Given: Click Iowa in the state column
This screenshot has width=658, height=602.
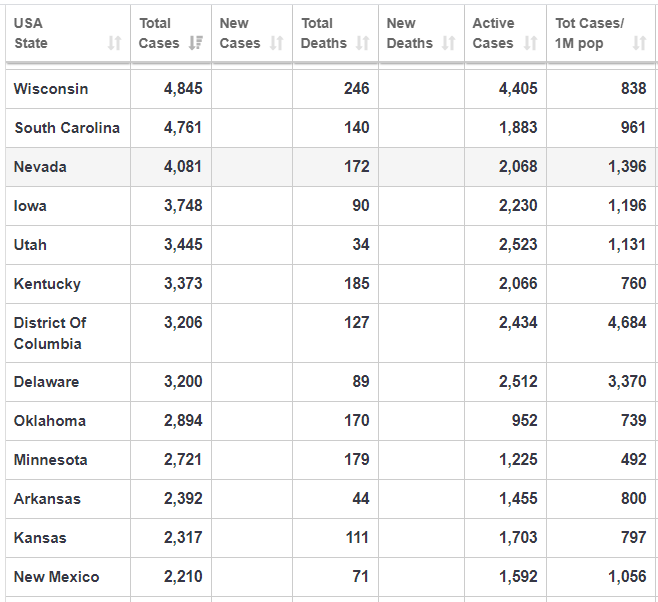Looking at the screenshot, I should click(30, 206).
